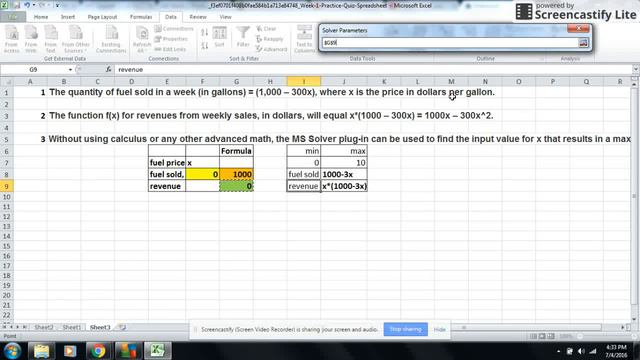Screen dimensions: 640x360
Task: Click Text to Columns icon
Action: click(304, 40)
